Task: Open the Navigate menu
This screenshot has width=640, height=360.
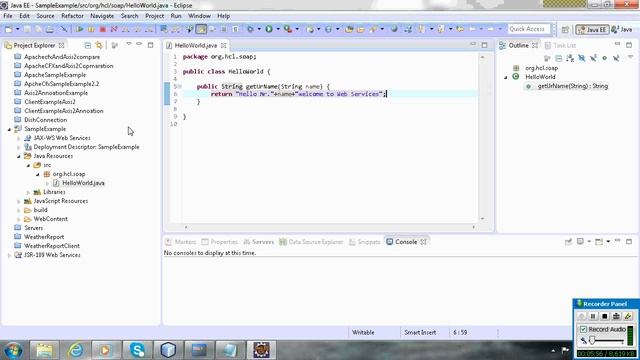Action: pos(102,16)
